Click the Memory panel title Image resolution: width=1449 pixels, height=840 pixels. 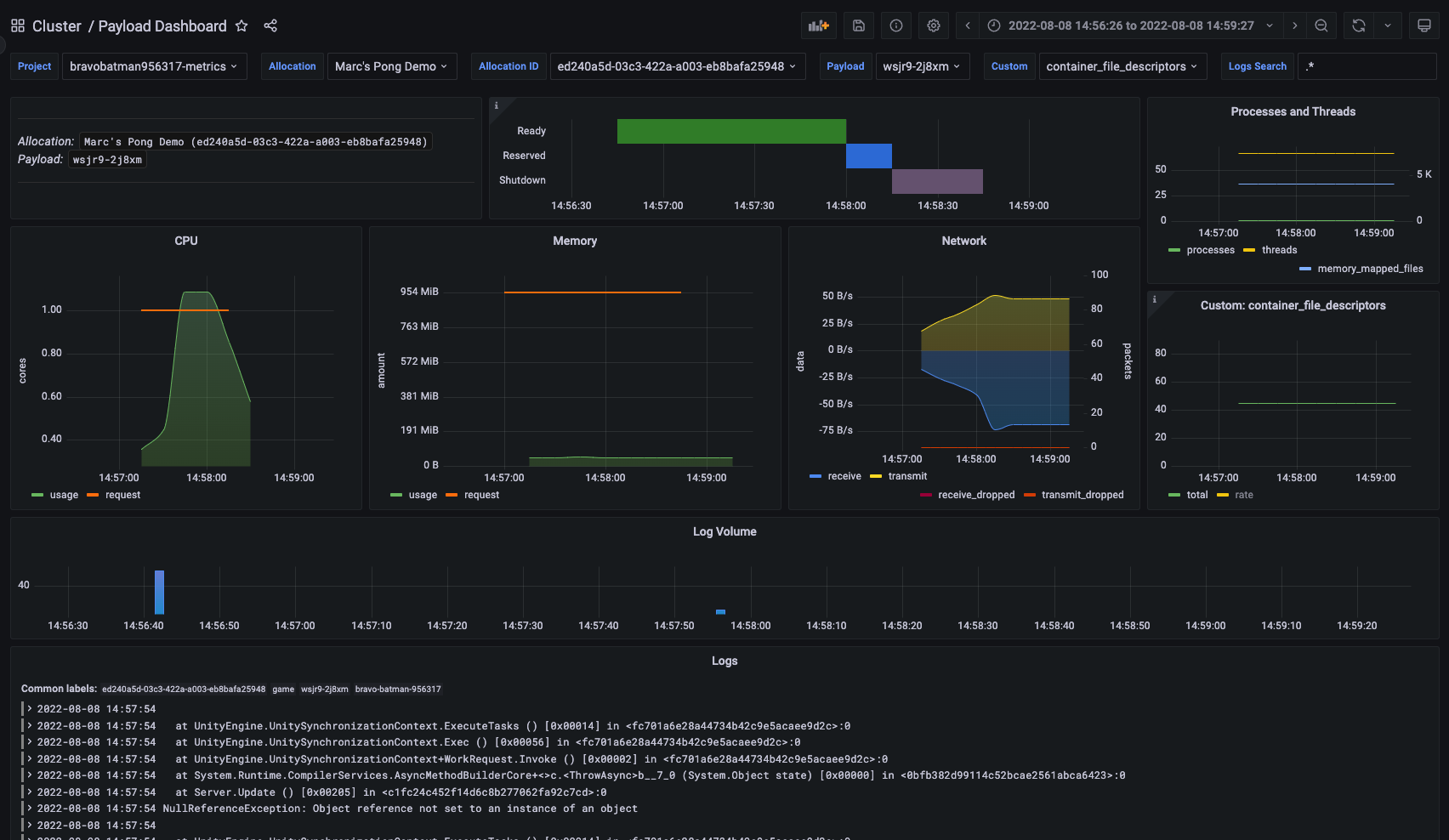tap(575, 241)
